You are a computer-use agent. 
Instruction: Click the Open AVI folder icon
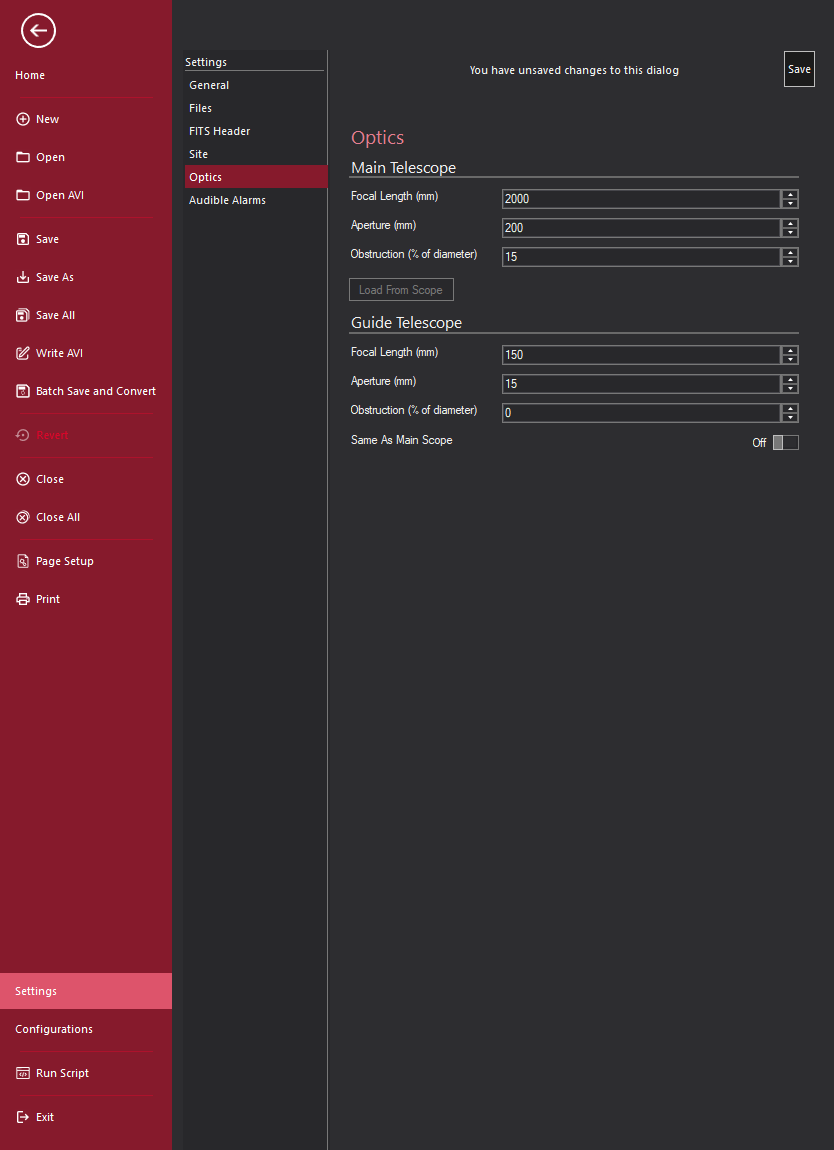(x=23, y=195)
